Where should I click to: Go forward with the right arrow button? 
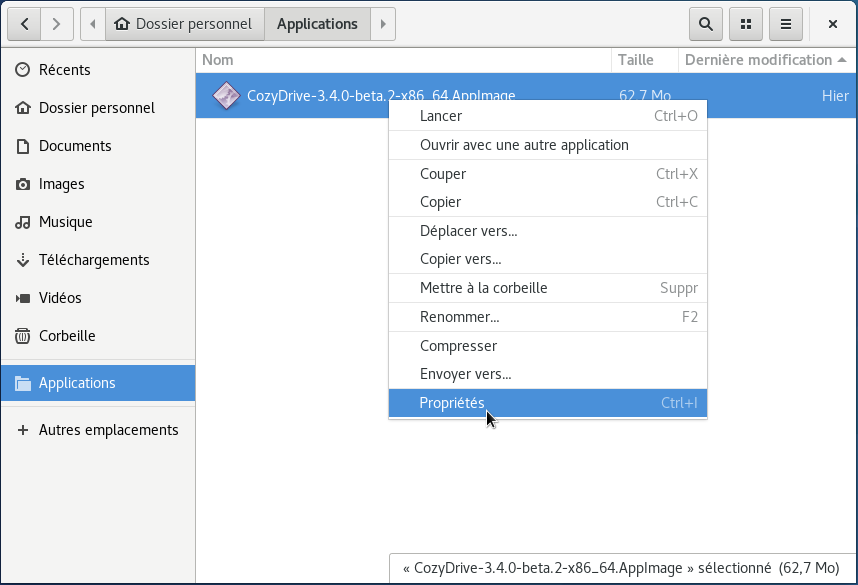57,24
